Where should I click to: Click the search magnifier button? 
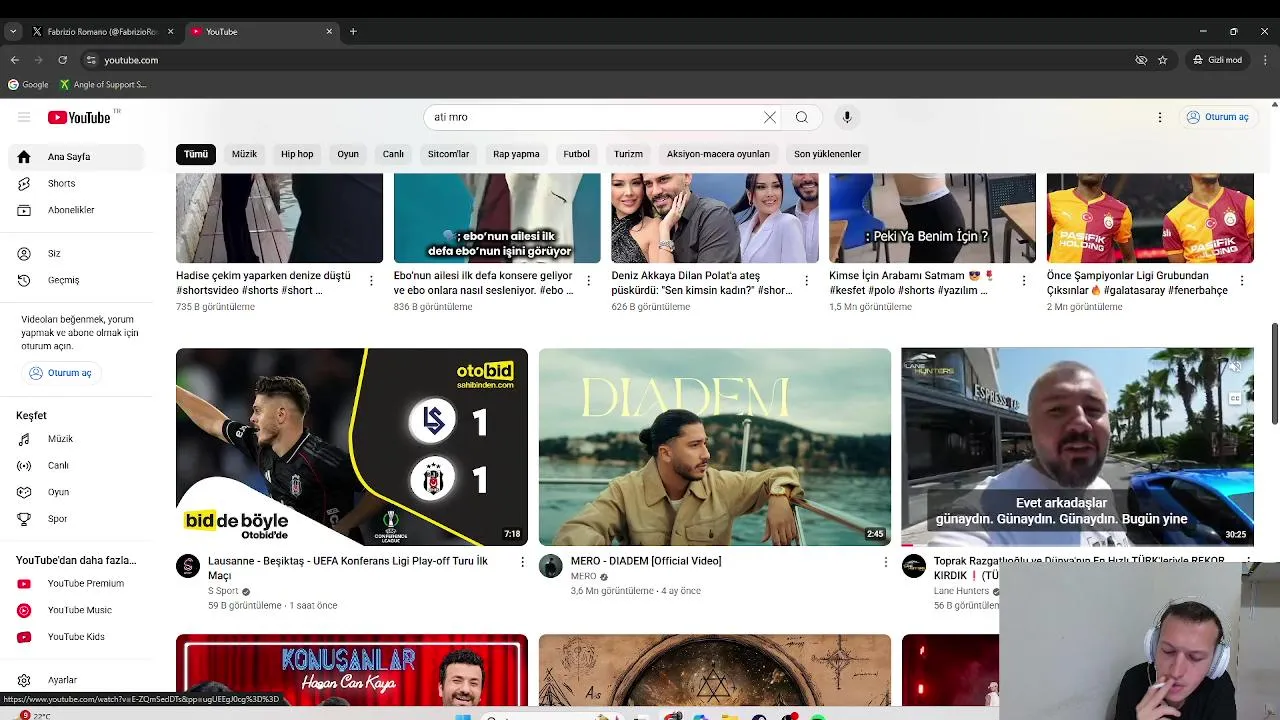[802, 117]
